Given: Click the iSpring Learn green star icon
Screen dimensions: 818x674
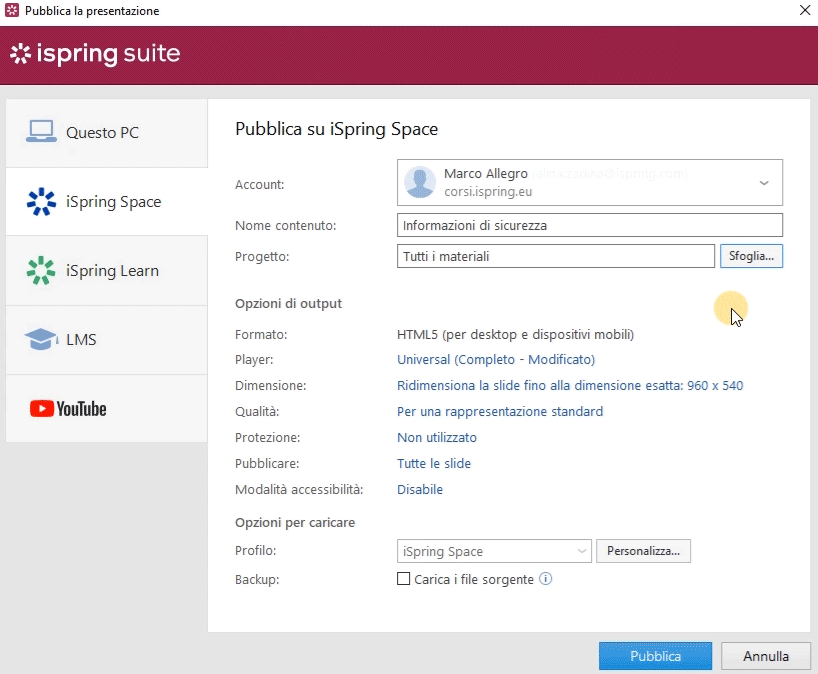Looking at the screenshot, I should (41, 271).
